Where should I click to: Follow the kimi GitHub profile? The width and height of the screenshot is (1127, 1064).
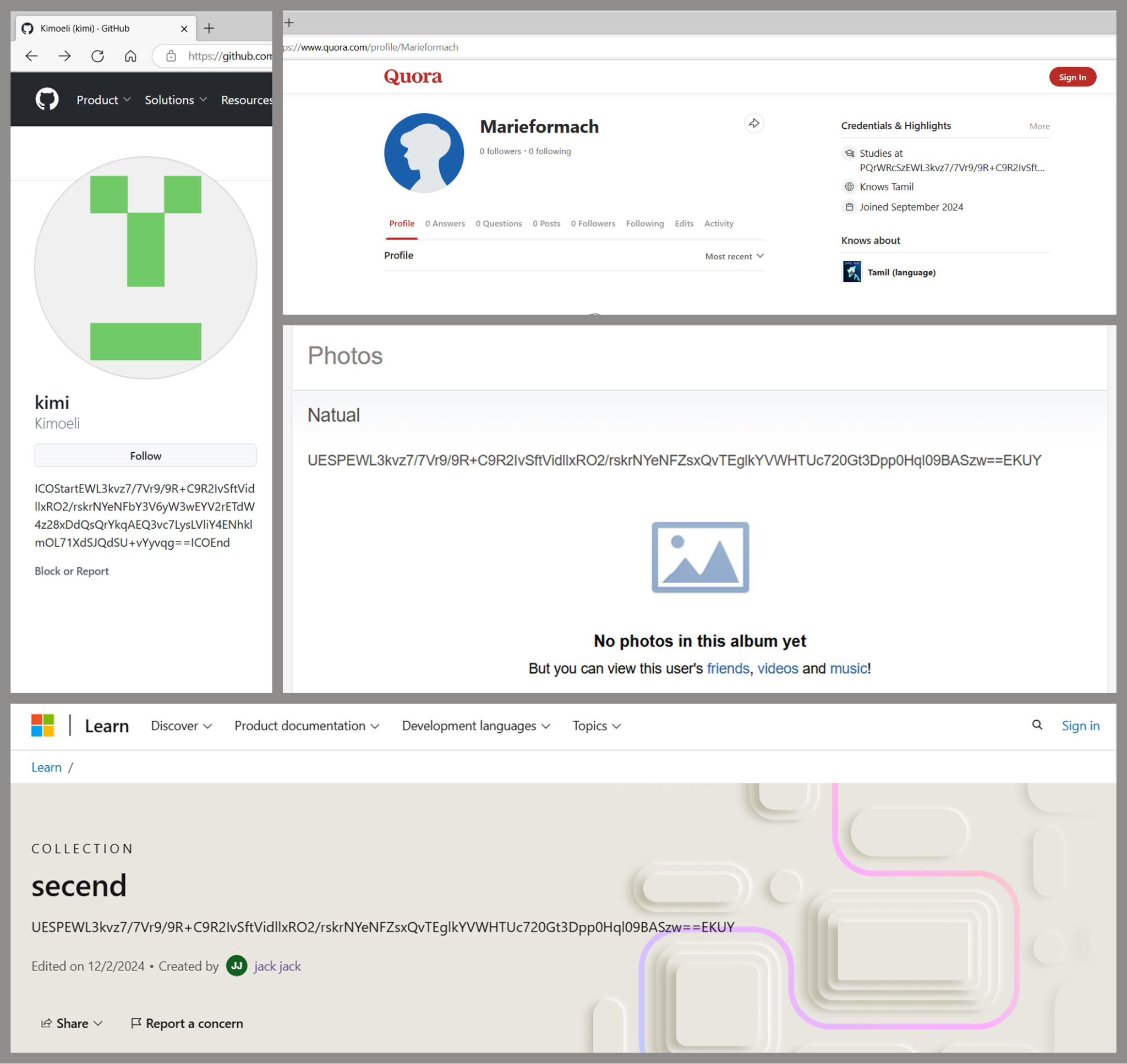click(145, 455)
